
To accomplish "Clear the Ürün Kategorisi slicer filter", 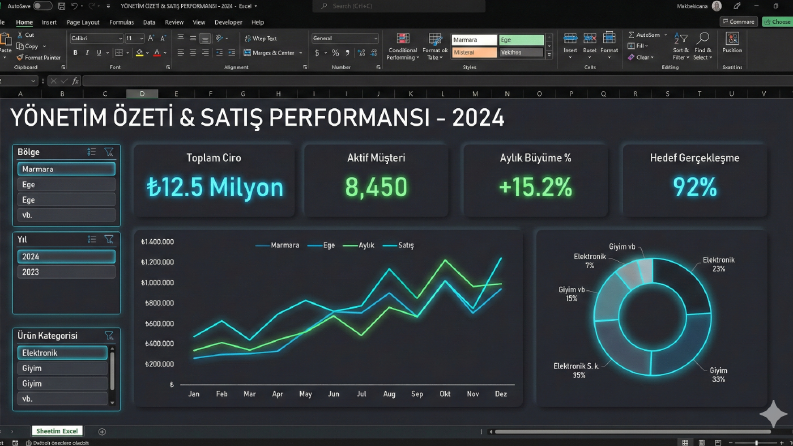I will click(109, 335).
